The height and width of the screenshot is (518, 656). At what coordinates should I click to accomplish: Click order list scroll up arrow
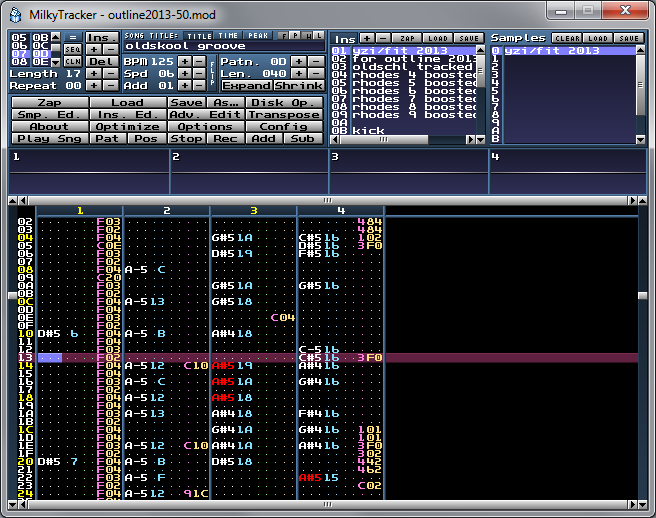pyautogui.click(x=56, y=36)
